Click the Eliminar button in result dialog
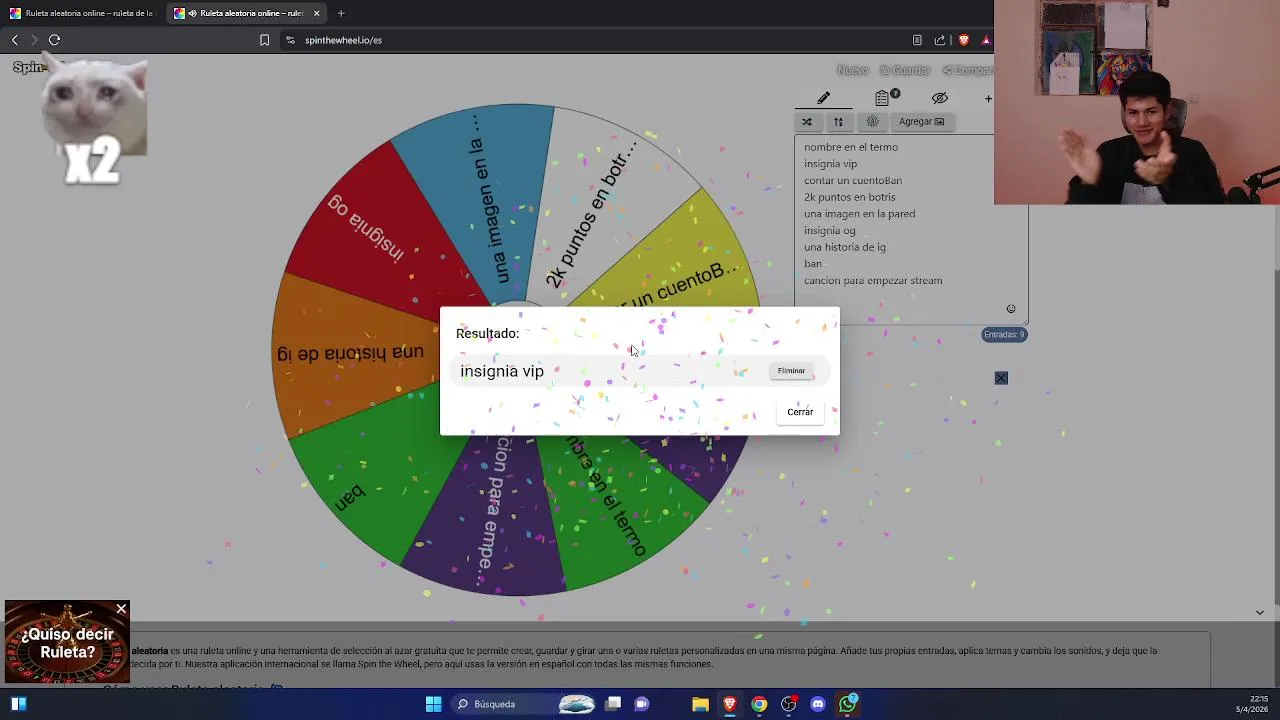This screenshot has width=1280, height=720. (x=791, y=371)
